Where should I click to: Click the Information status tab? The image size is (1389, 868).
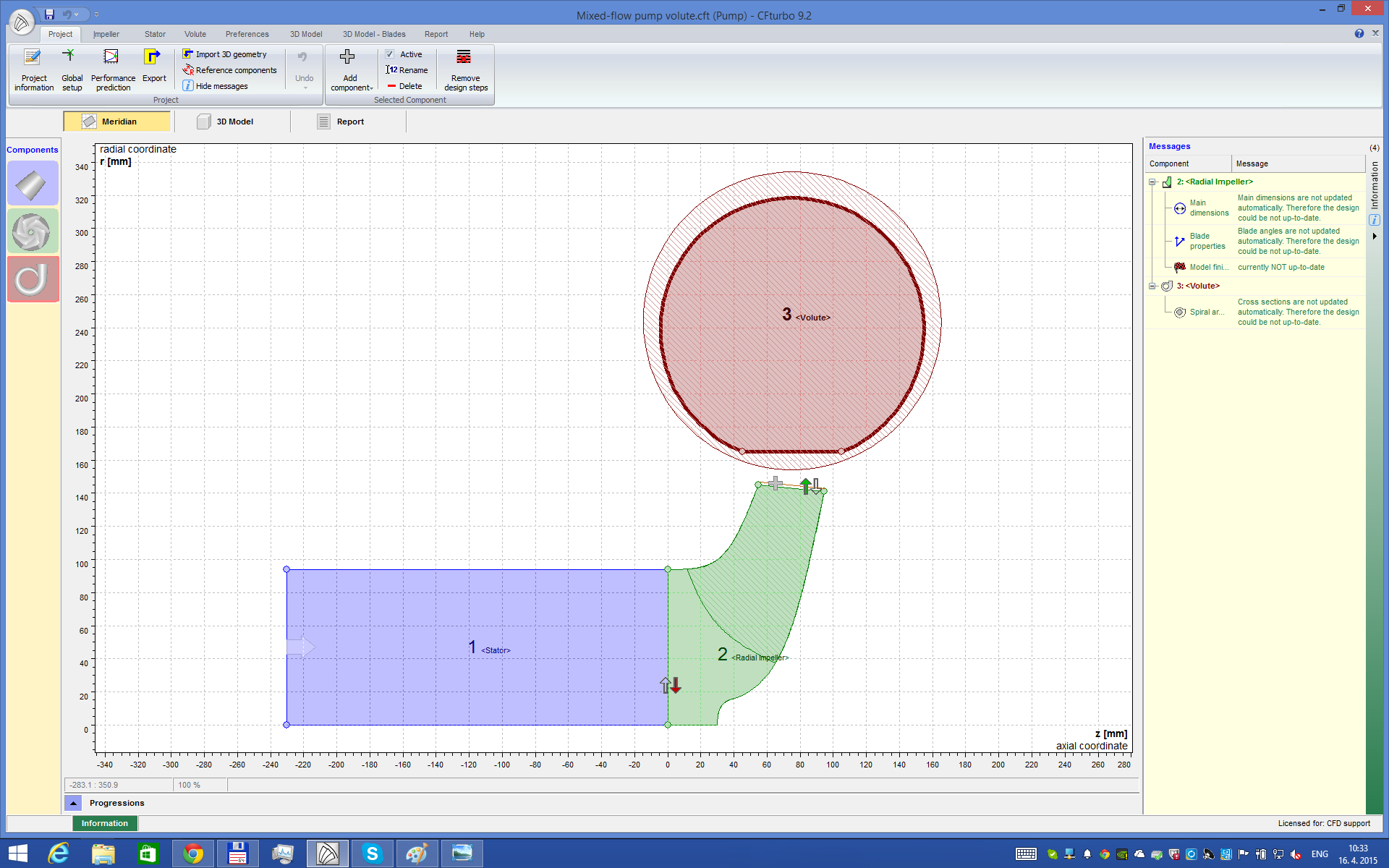tap(105, 823)
